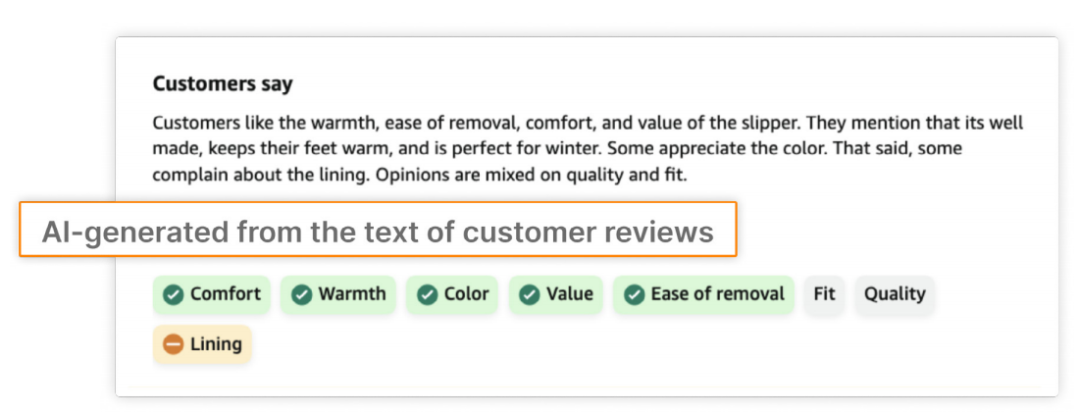Click the 'Customers say' heading
Screen dimensions: 1080x416
click(x=222, y=84)
